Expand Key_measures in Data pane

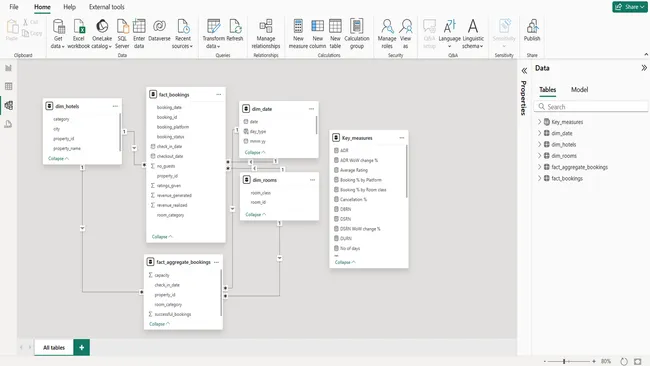click(x=539, y=122)
